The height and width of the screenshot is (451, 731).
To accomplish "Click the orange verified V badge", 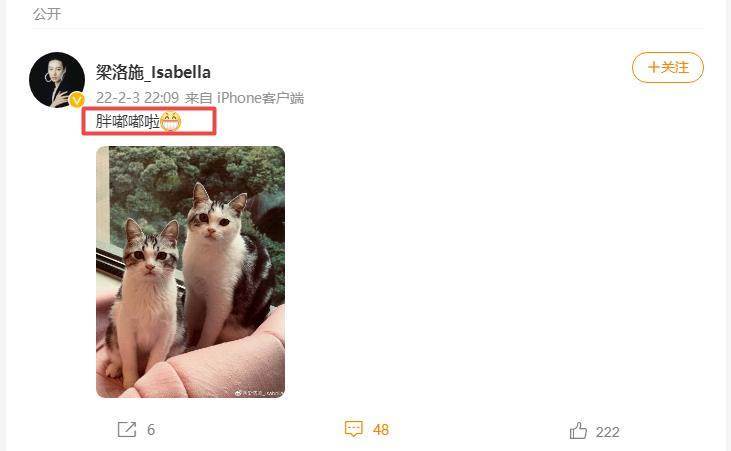I will click(x=77, y=100).
